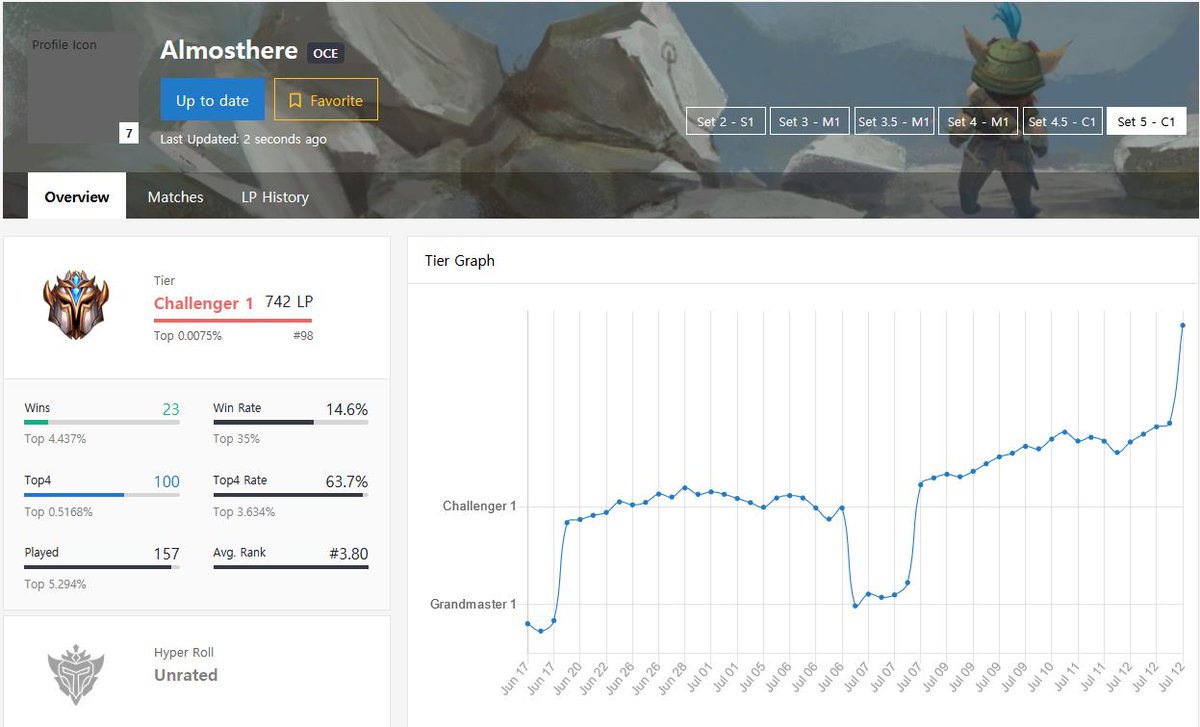Select the Set 3.5 - M1 season button

tap(893, 121)
